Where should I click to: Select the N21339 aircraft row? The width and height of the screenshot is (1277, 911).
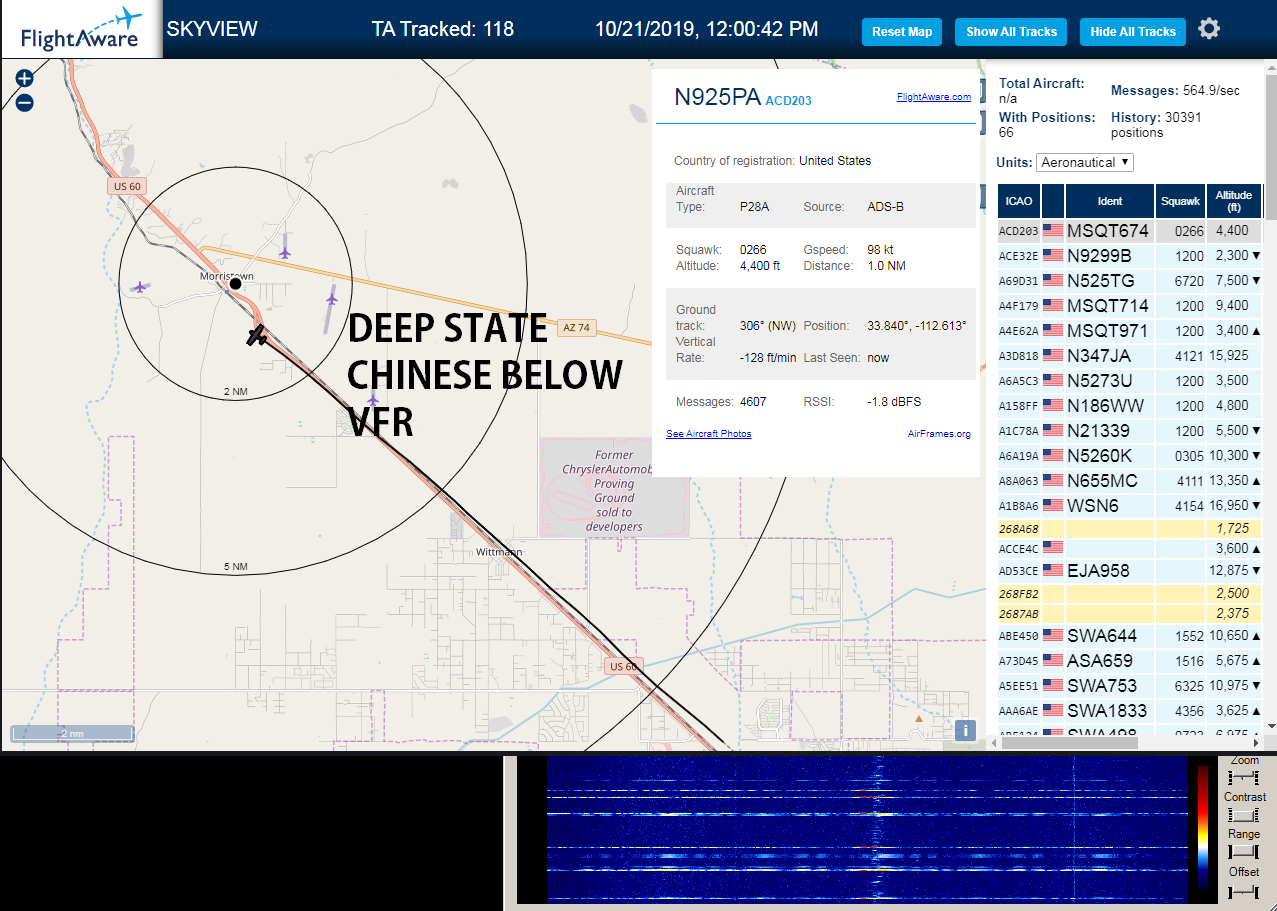[x=1131, y=431]
